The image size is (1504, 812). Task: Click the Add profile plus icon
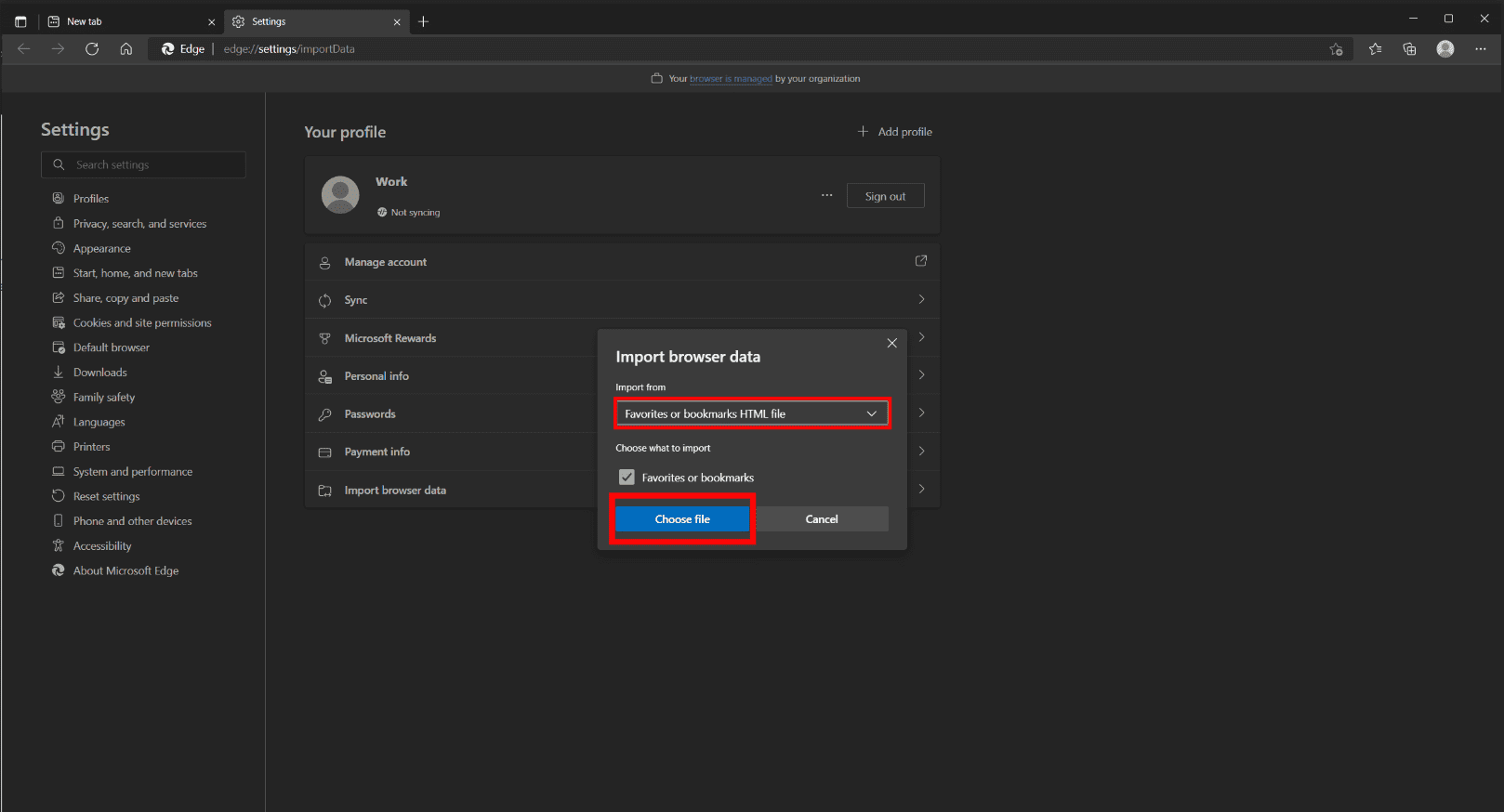[863, 131]
